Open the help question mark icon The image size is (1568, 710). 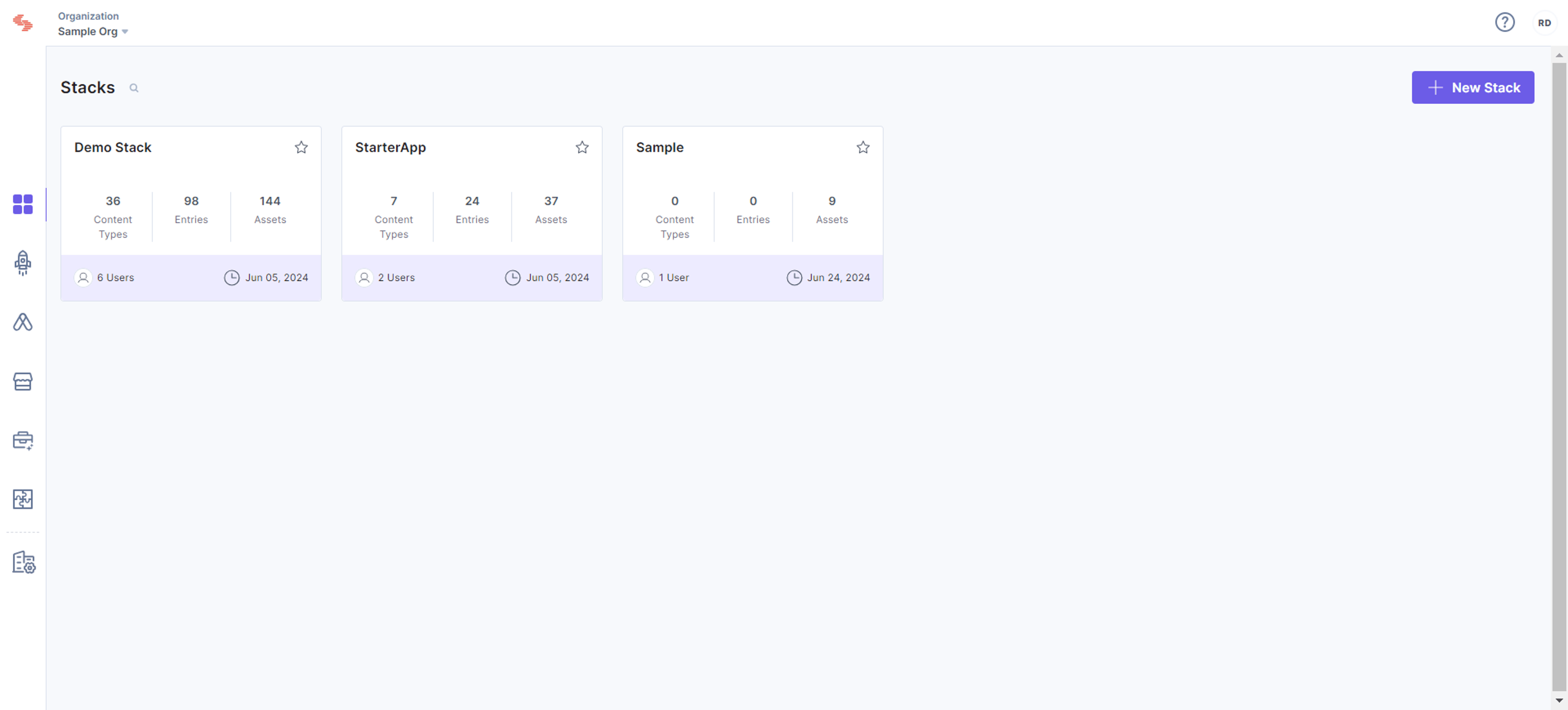pyautogui.click(x=1505, y=22)
